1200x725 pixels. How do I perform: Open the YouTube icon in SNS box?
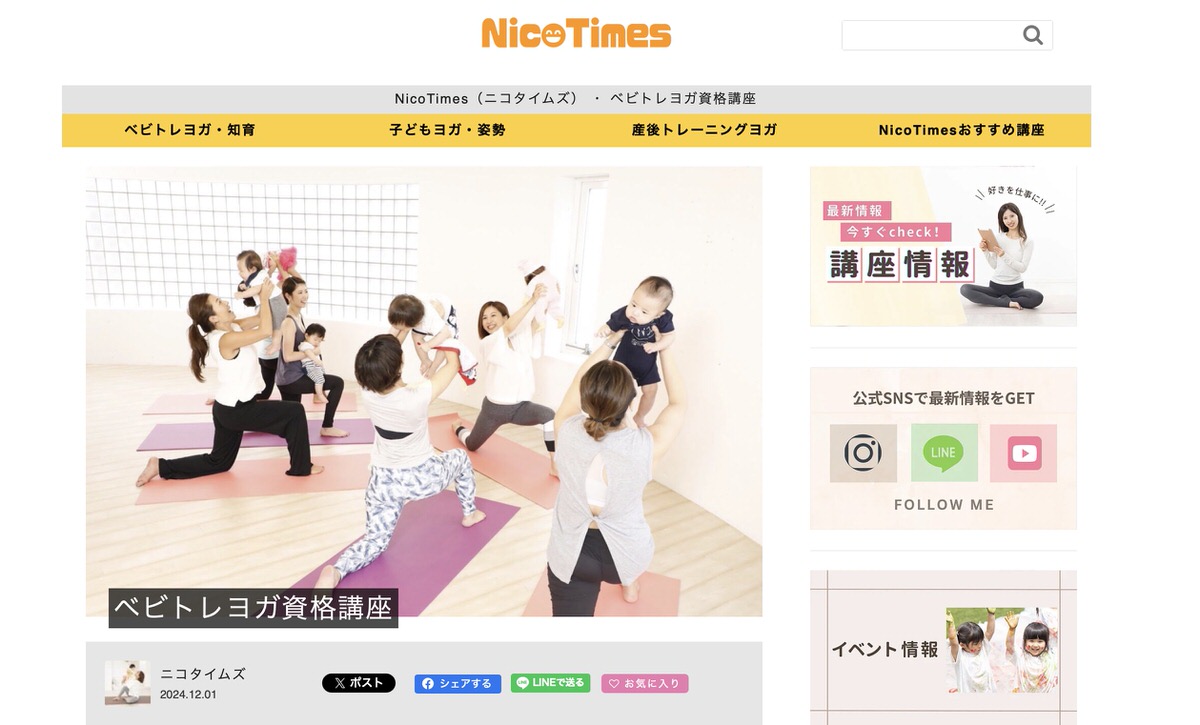click(1023, 453)
